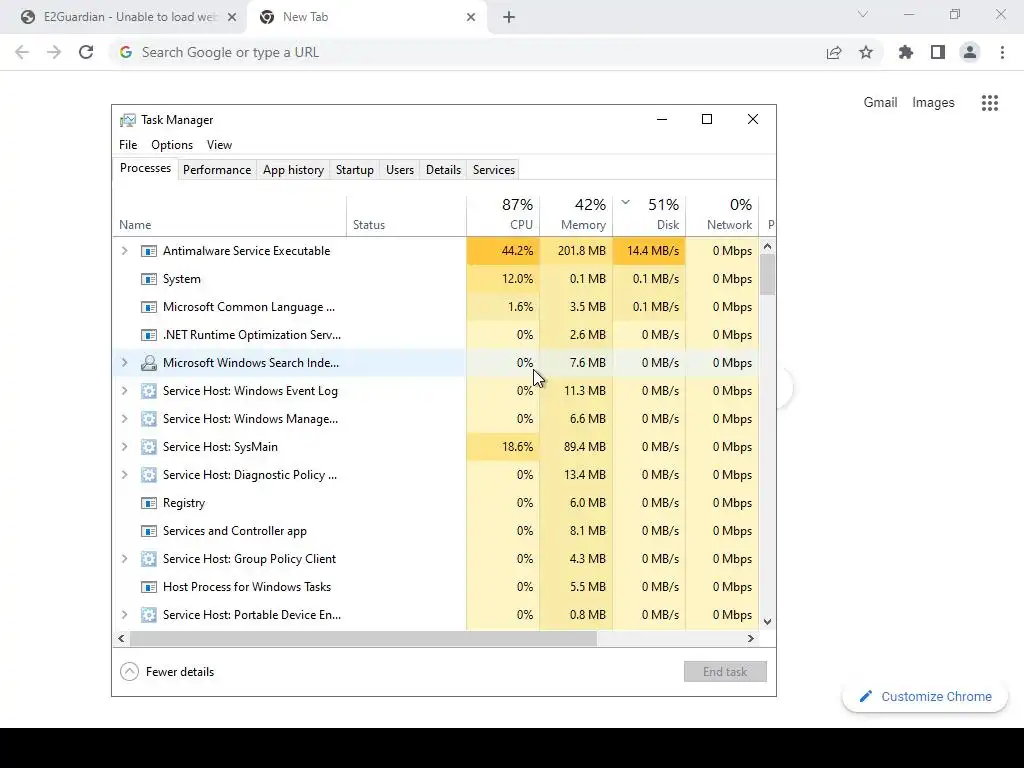Click the Microsoft Windows Search Indexer icon
Image resolution: width=1024 pixels, height=768 pixels.
coord(149,363)
